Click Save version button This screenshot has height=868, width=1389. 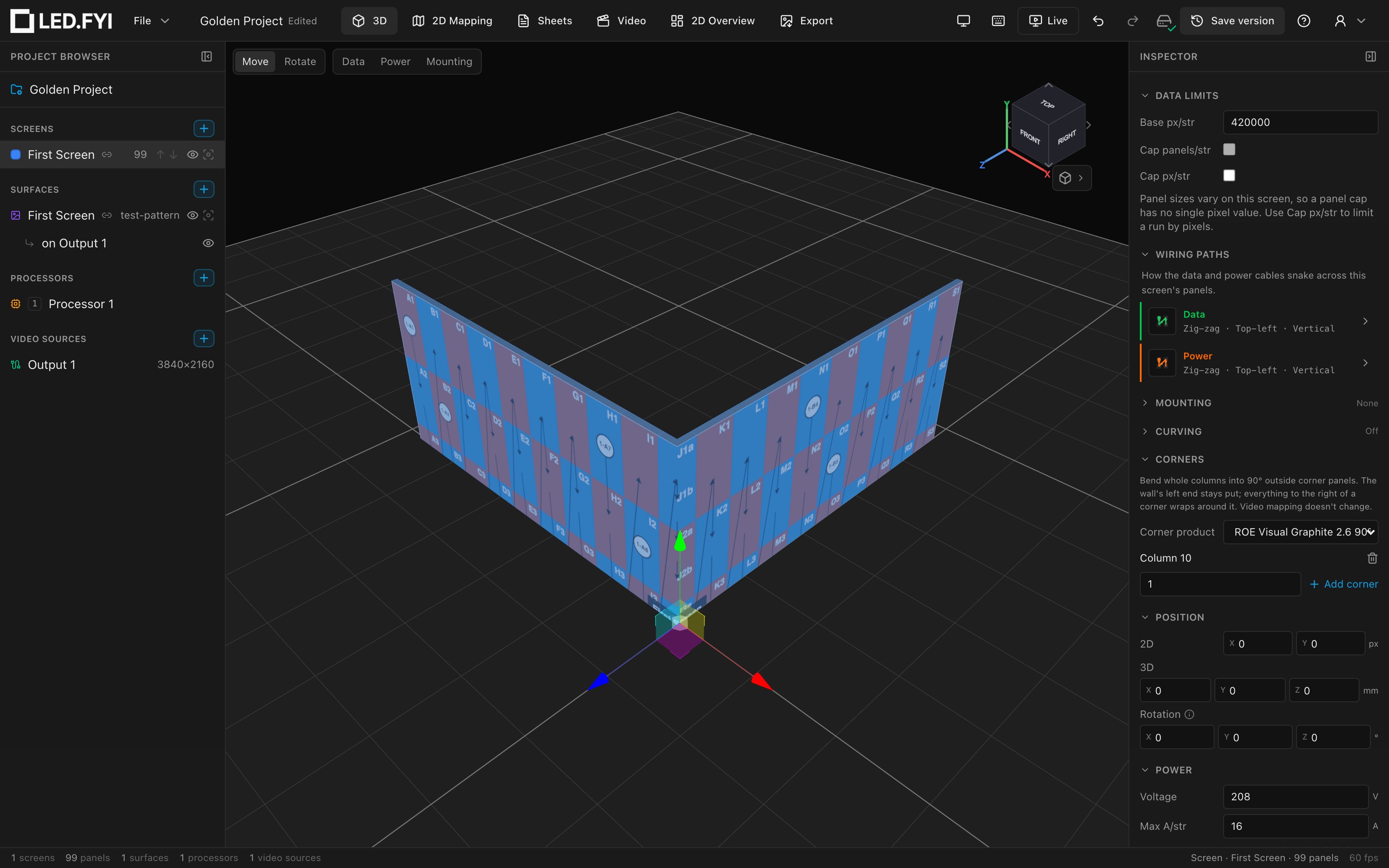point(1232,21)
